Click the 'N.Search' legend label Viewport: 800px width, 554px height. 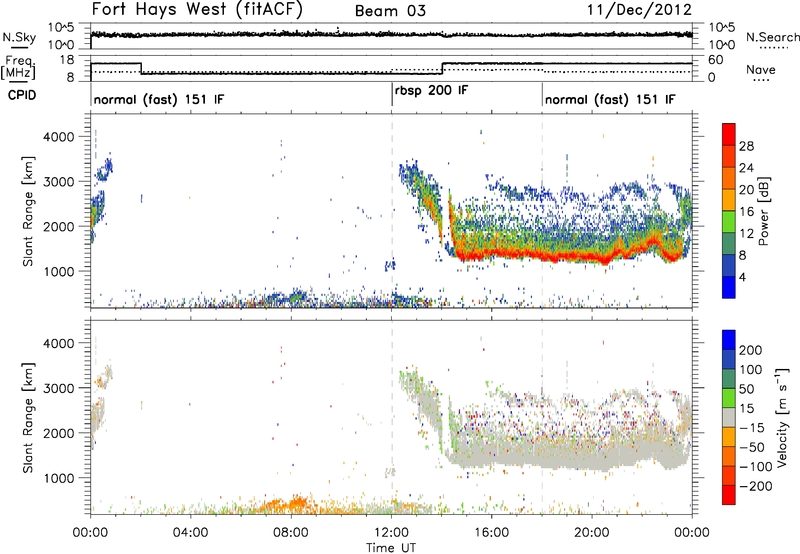coord(772,37)
